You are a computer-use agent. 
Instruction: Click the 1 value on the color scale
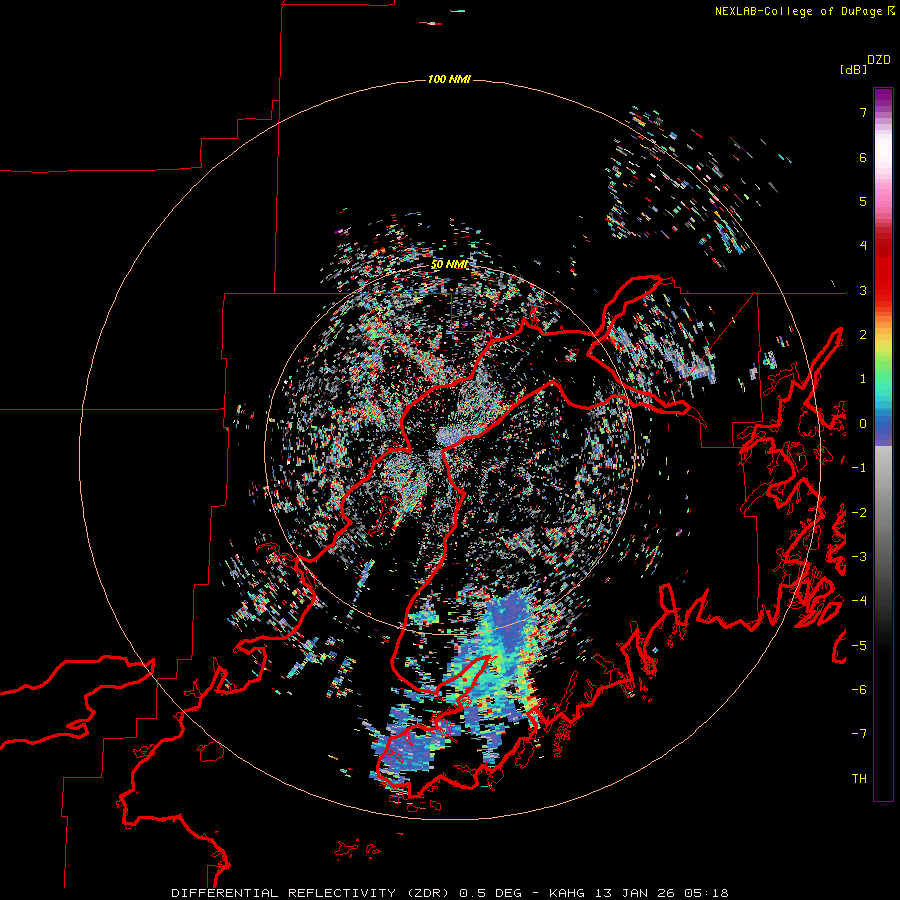point(863,379)
